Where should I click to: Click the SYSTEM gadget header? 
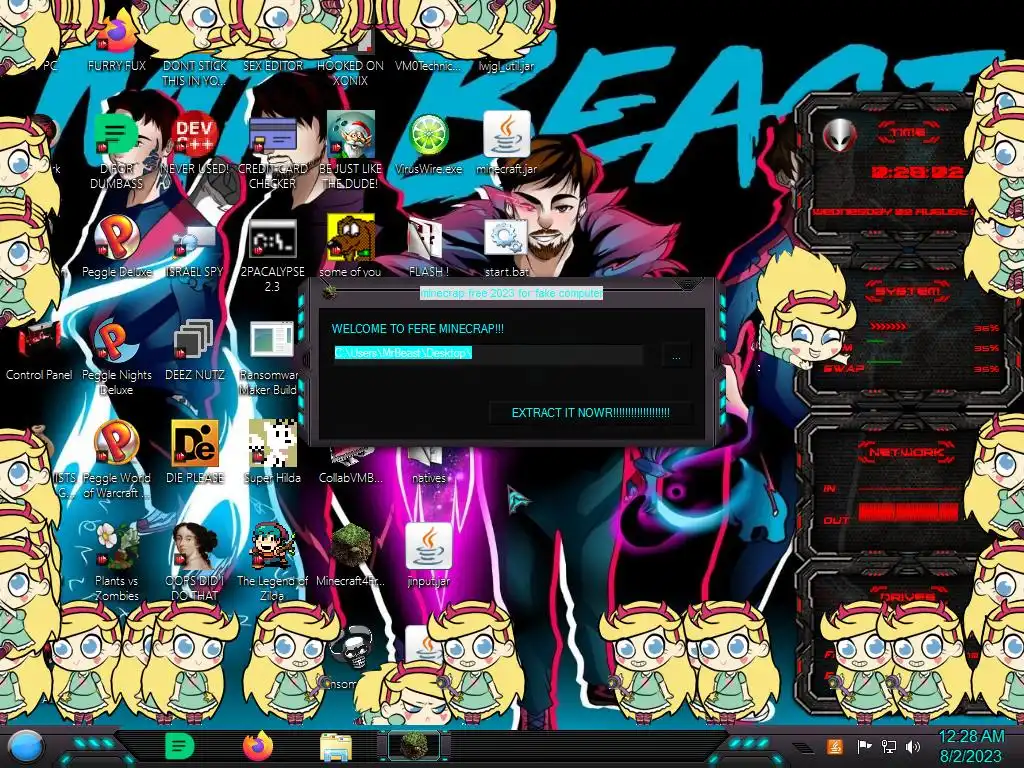point(908,291)
